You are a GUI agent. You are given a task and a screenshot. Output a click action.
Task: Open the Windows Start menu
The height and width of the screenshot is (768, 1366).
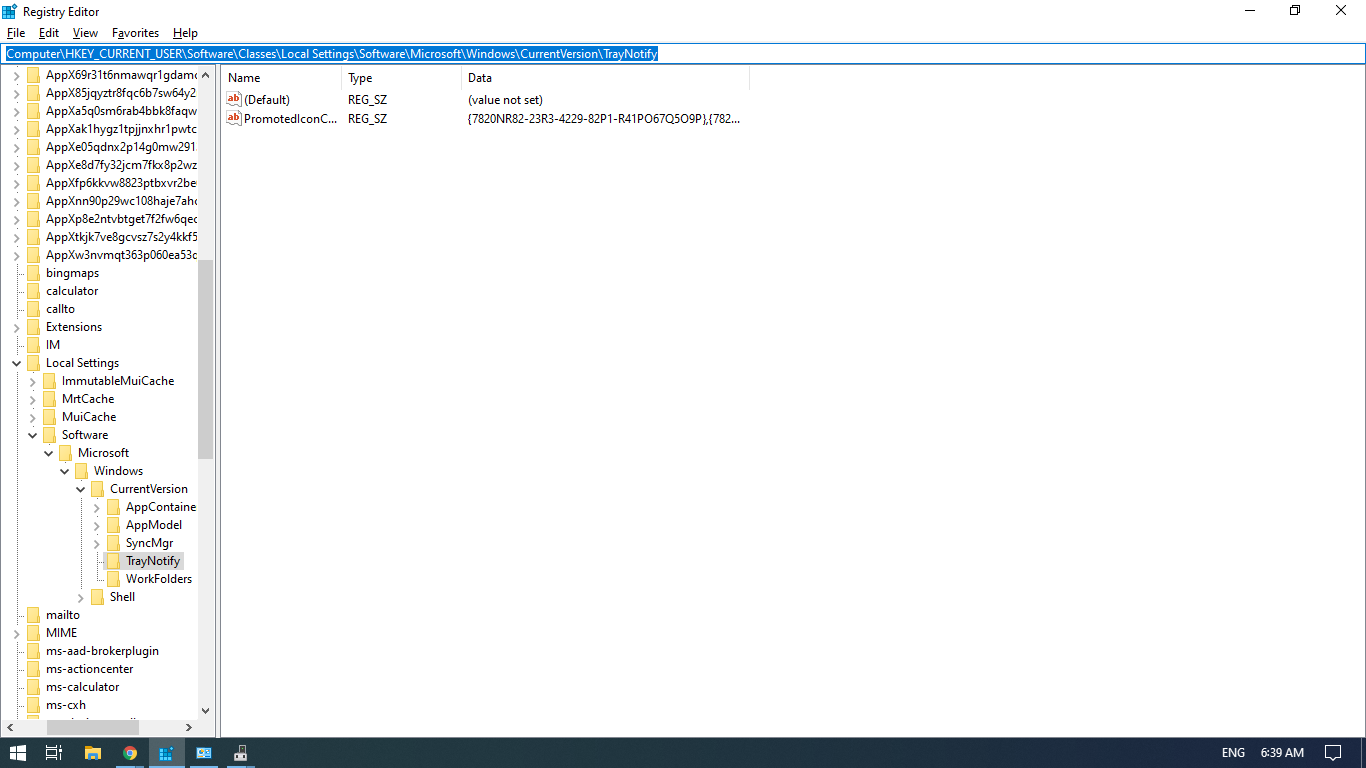pyautogui.click(x=17, y=752)
